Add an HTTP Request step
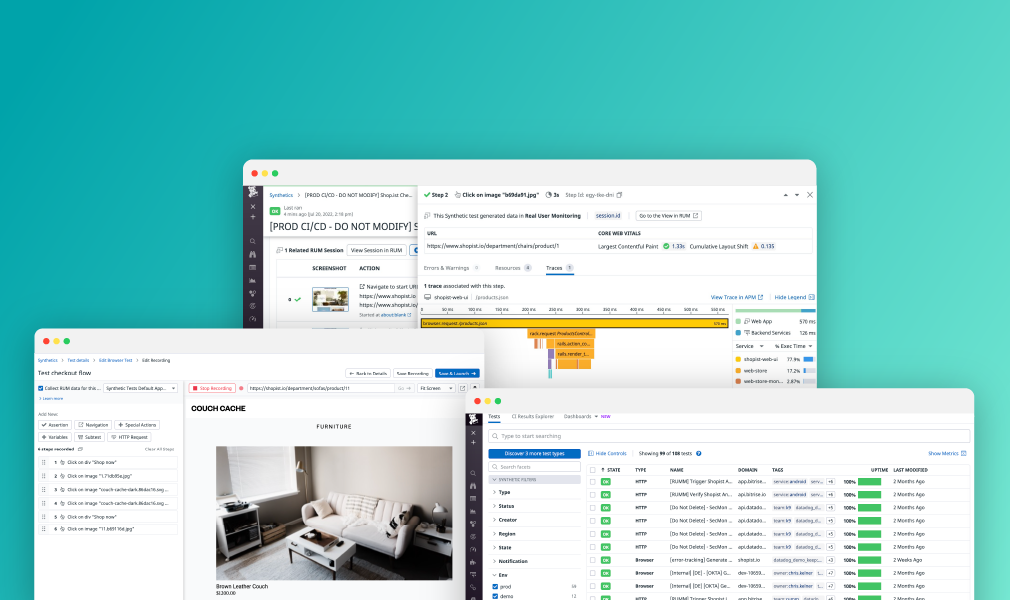This screenshot has width=1010, height=600. 129,436
